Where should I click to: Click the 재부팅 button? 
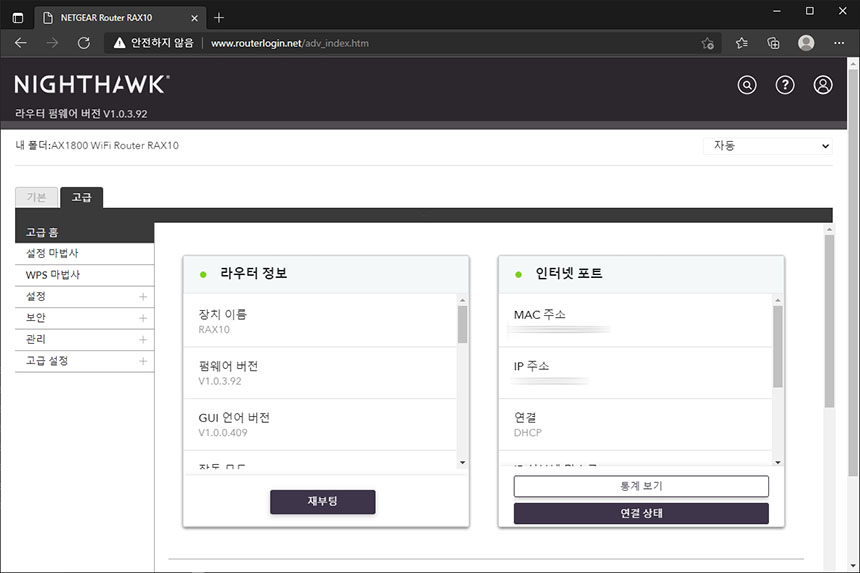[322, 501]
